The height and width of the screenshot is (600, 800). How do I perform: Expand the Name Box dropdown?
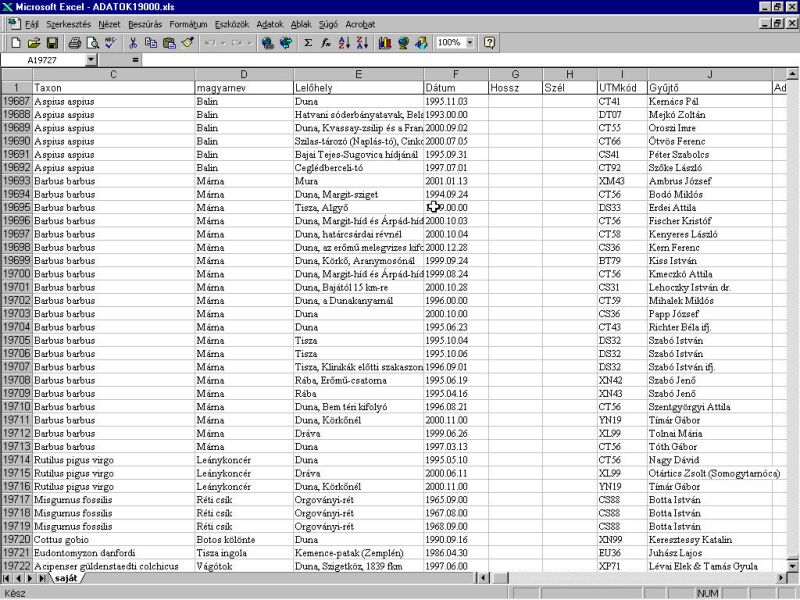91,60
